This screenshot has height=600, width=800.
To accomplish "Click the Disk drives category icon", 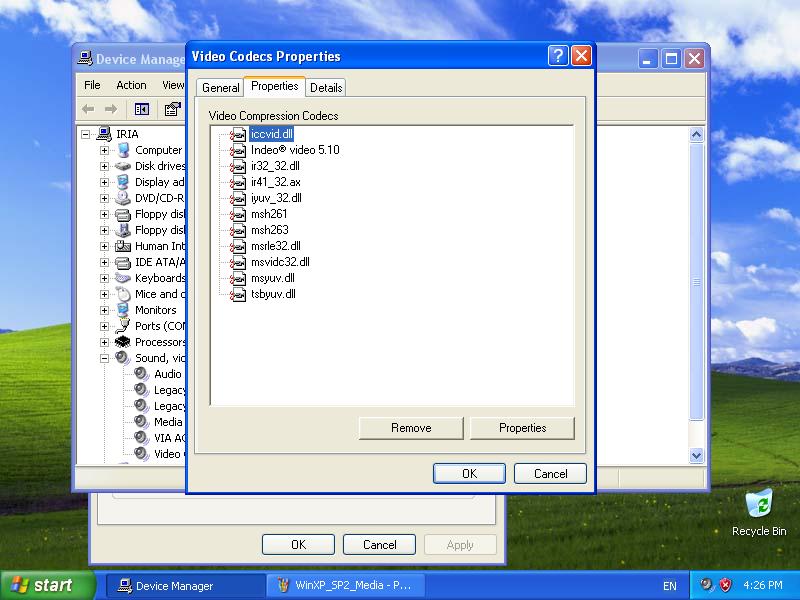I will tap(123, 166).
